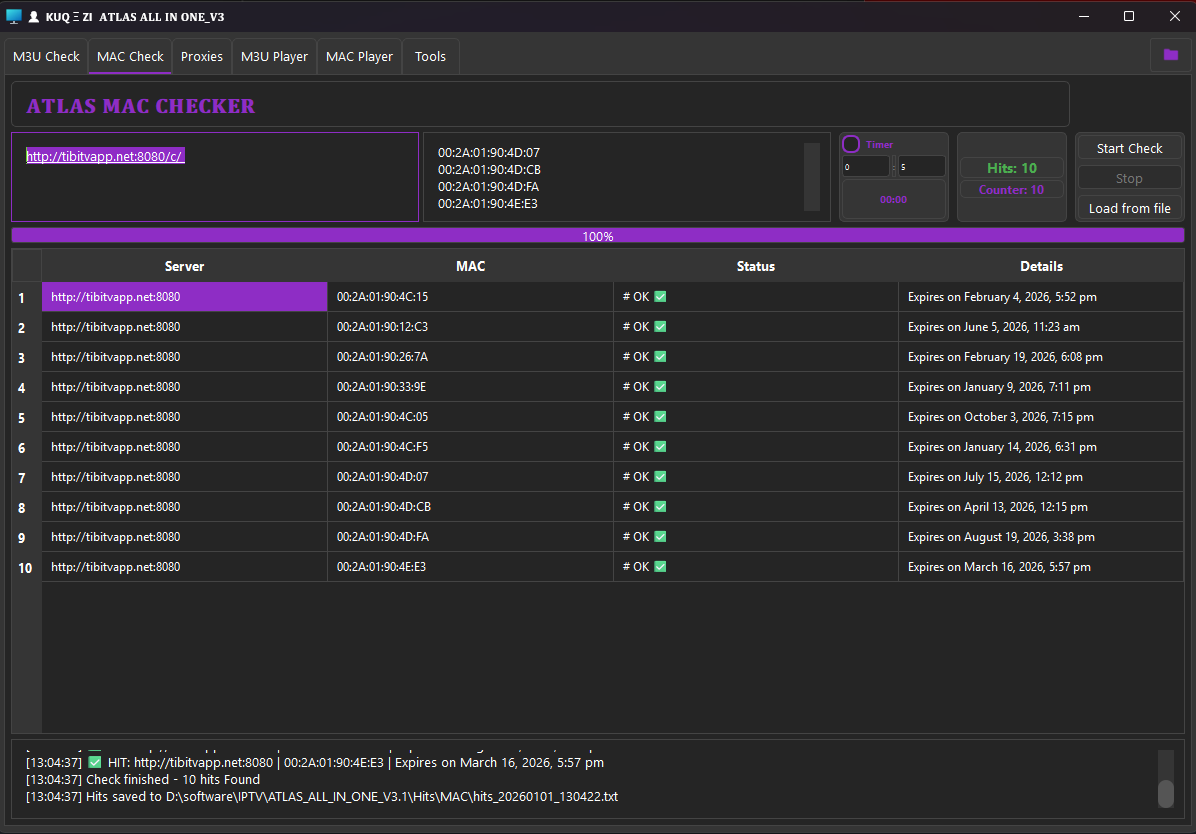Screen dimensions: 1196x834
Task: Click the green OK checkmark in row 5
Action: pyautogui.click(x=660, y=417)
